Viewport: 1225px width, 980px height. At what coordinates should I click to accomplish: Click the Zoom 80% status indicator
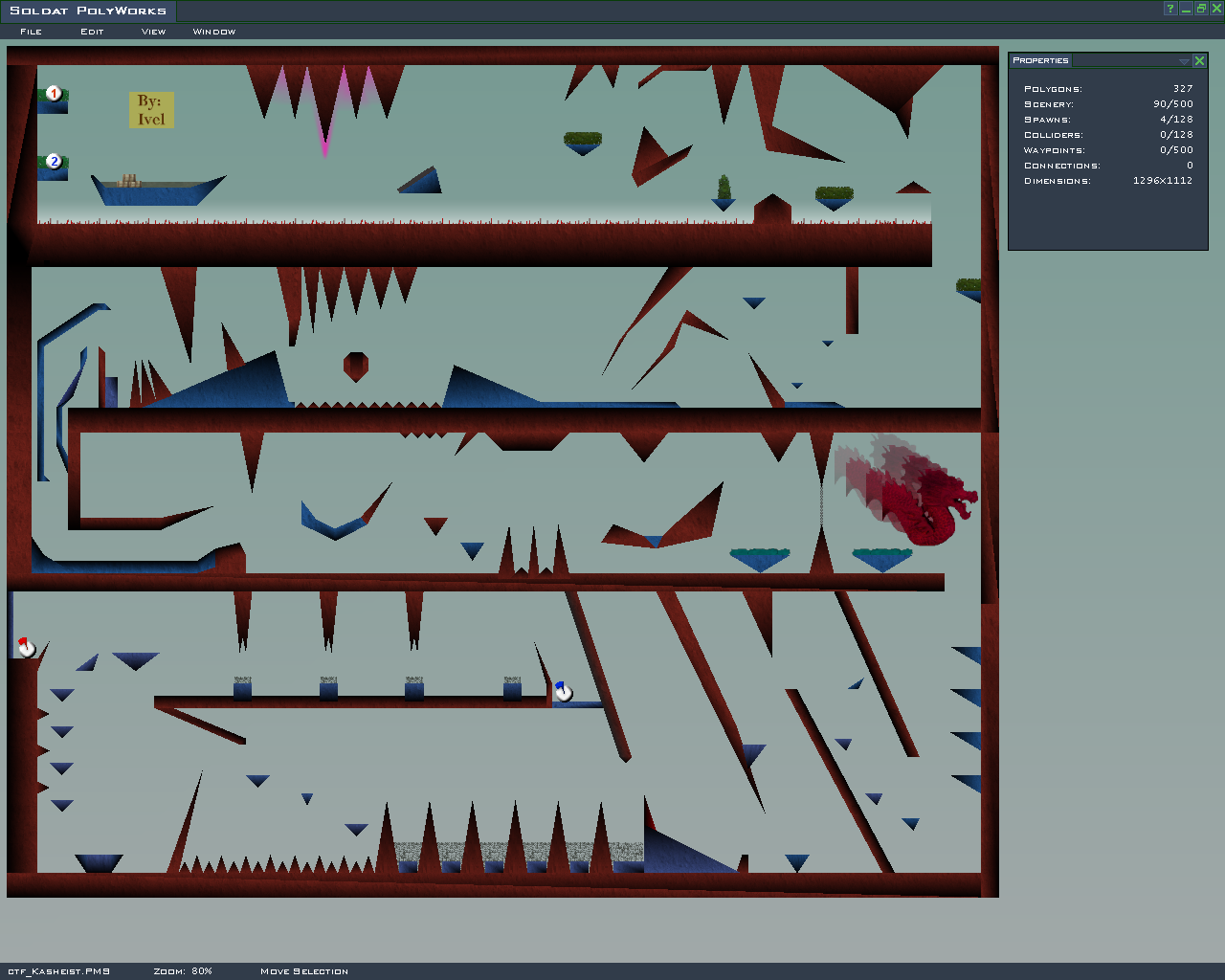tap(183, 971)
